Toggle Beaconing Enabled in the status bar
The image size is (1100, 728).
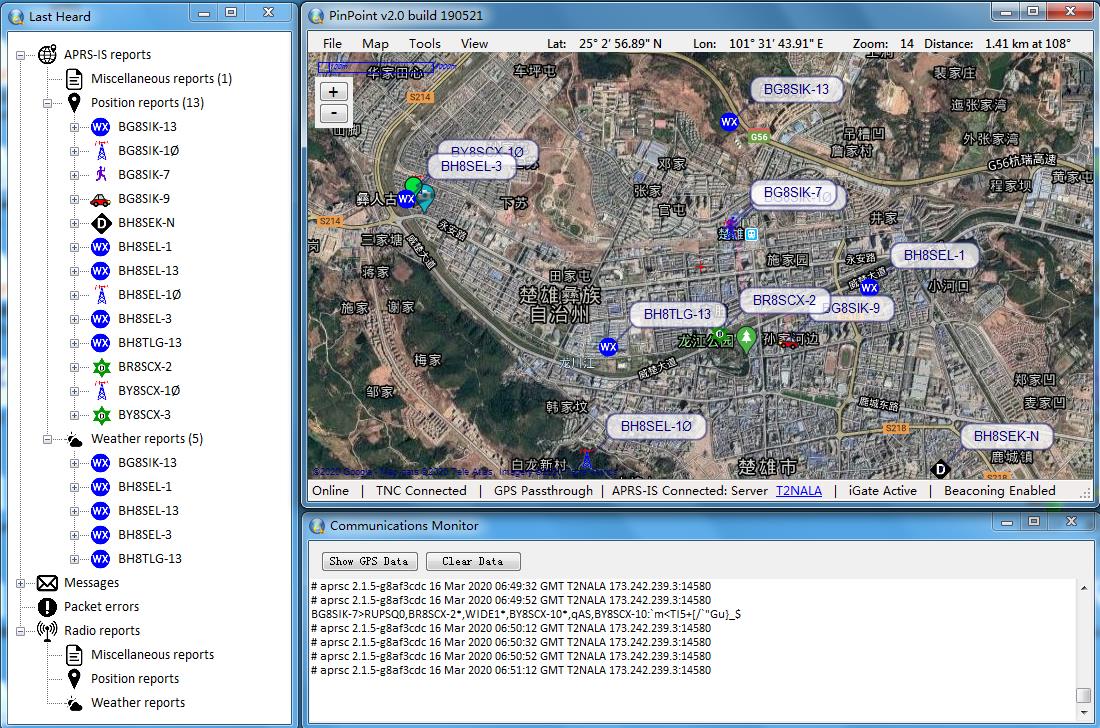(999, 491)
